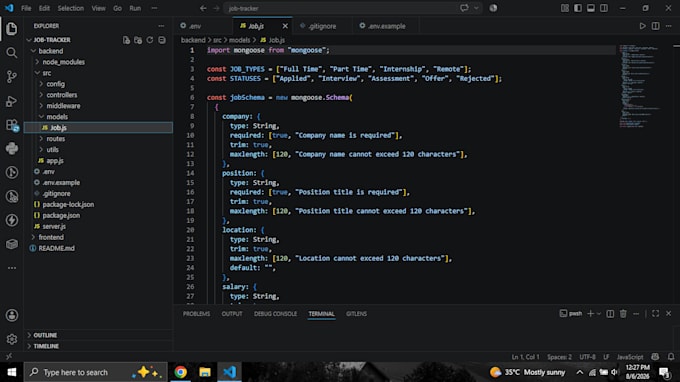680x382 pixels.
Task: Open the GITLENS panel tab
Action: point(356,313)
